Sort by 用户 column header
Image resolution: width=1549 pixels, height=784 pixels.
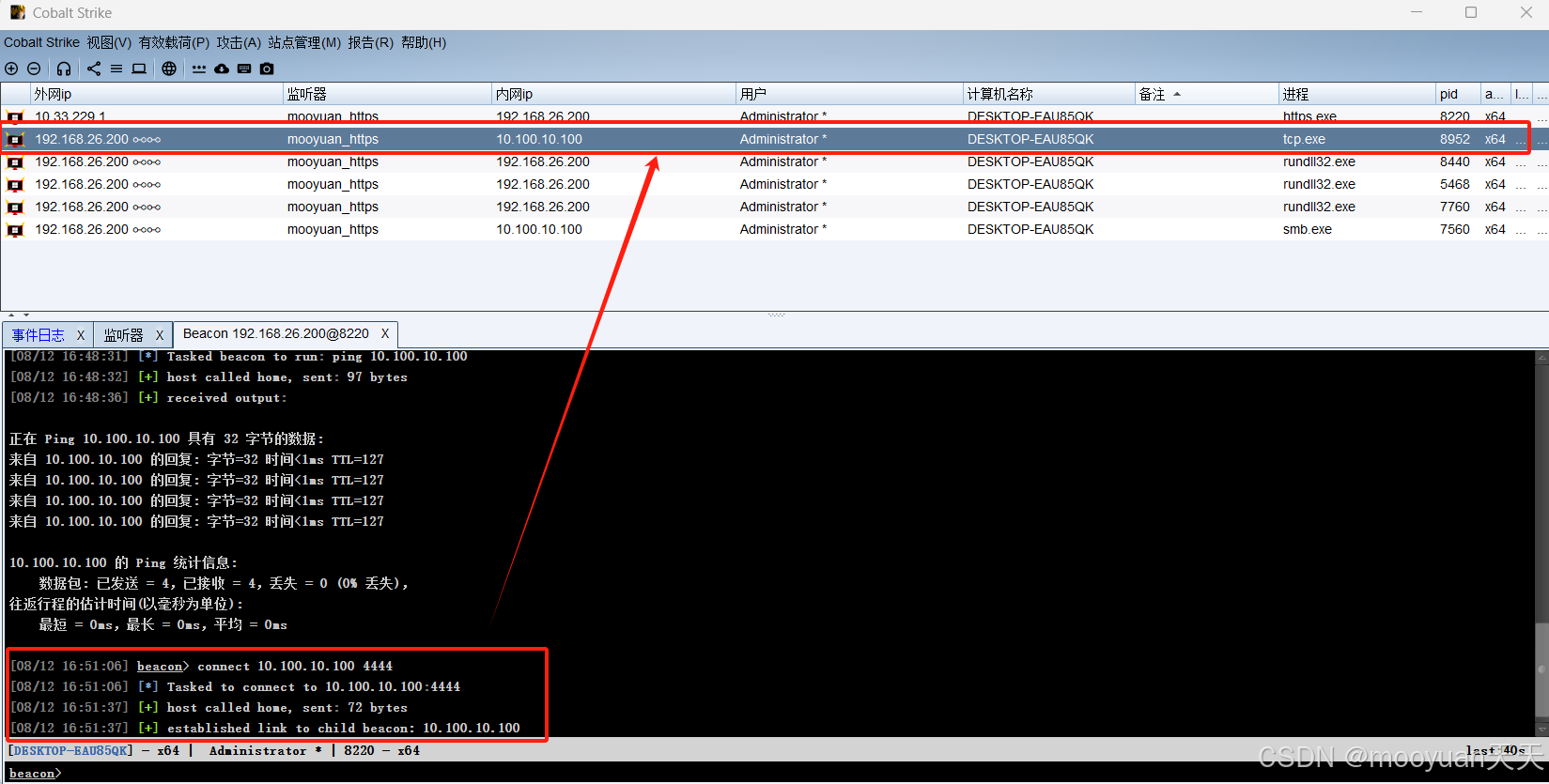pyautogui.click(x=849, y=94)
